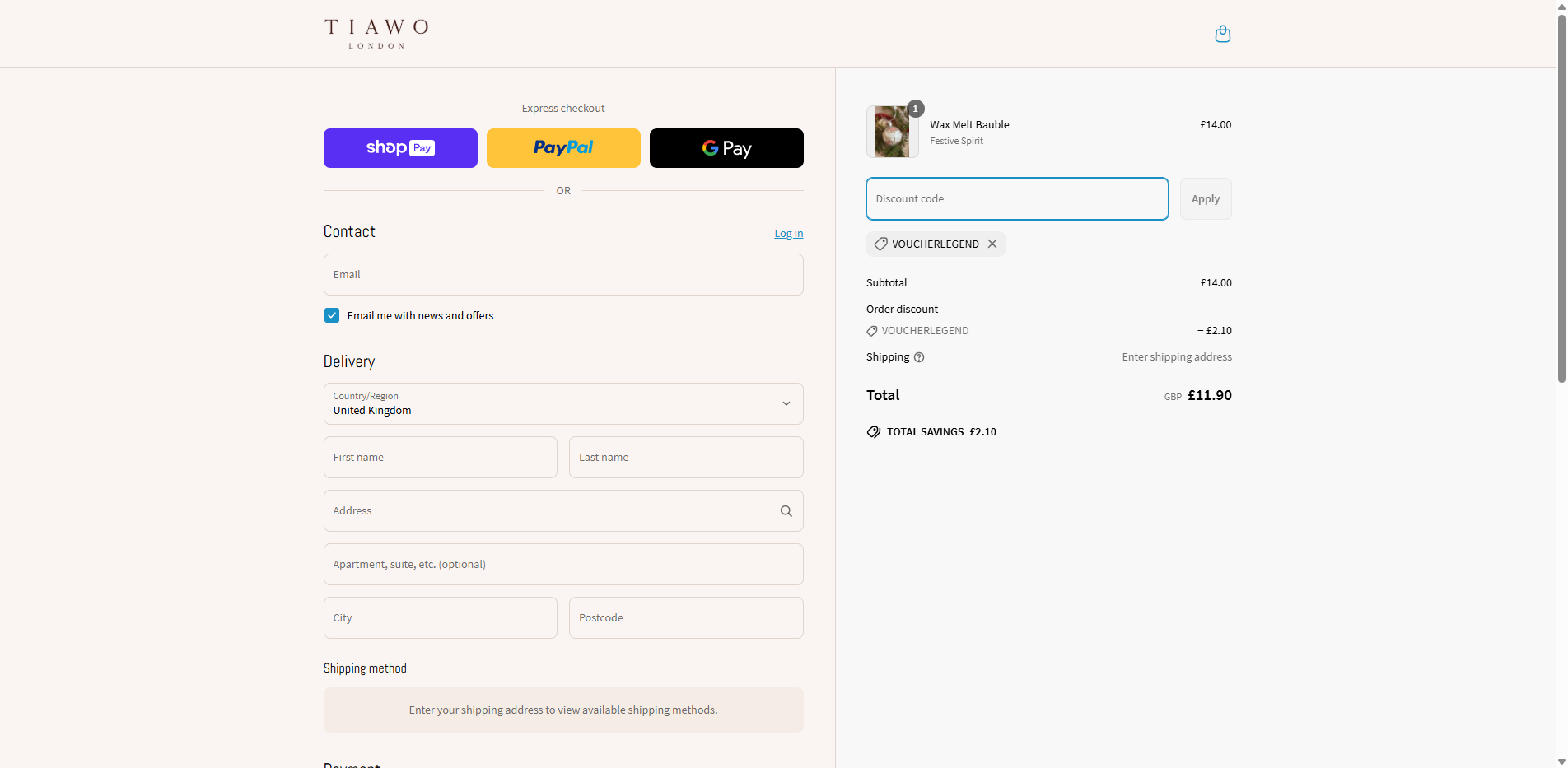Click the Enter shipping address text
The image size is (1568, 768).
(1177, 356)
